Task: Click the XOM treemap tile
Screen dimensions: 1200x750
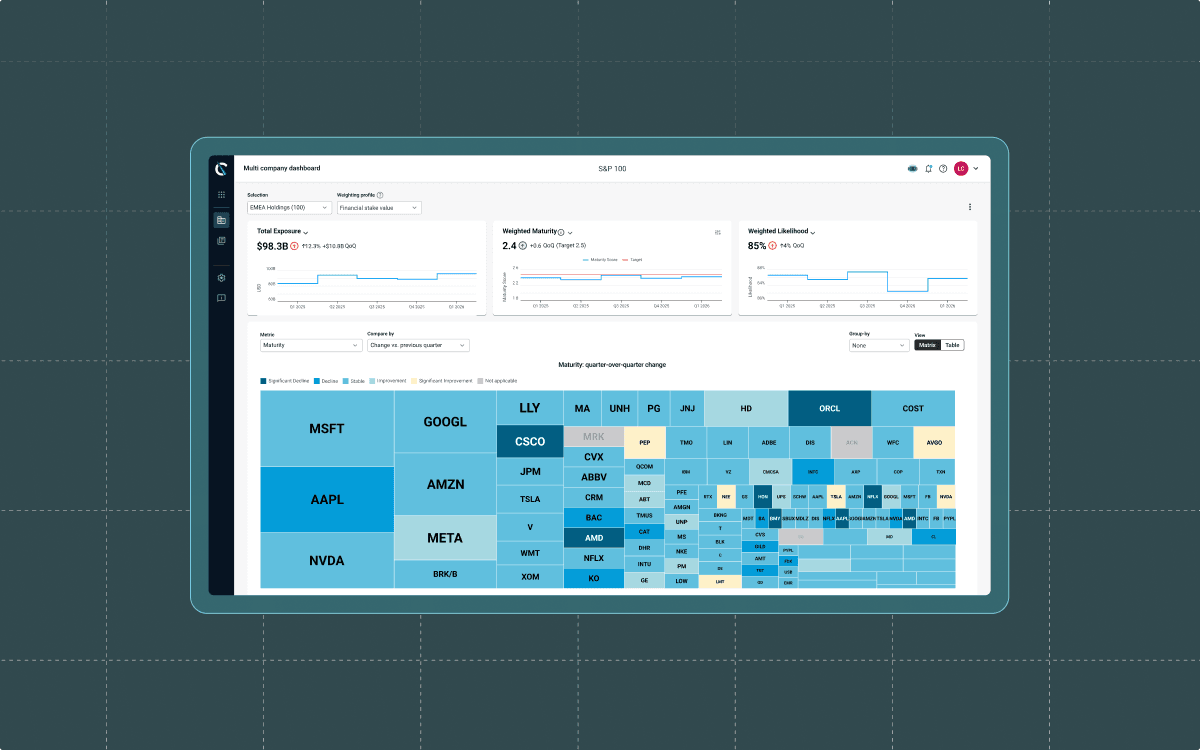Action: pyautogui.click(x=530, y=577)
